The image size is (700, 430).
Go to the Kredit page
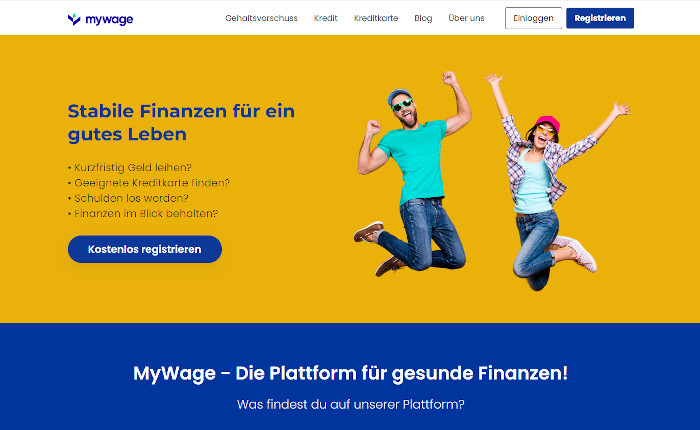click(x=325, y=18)
